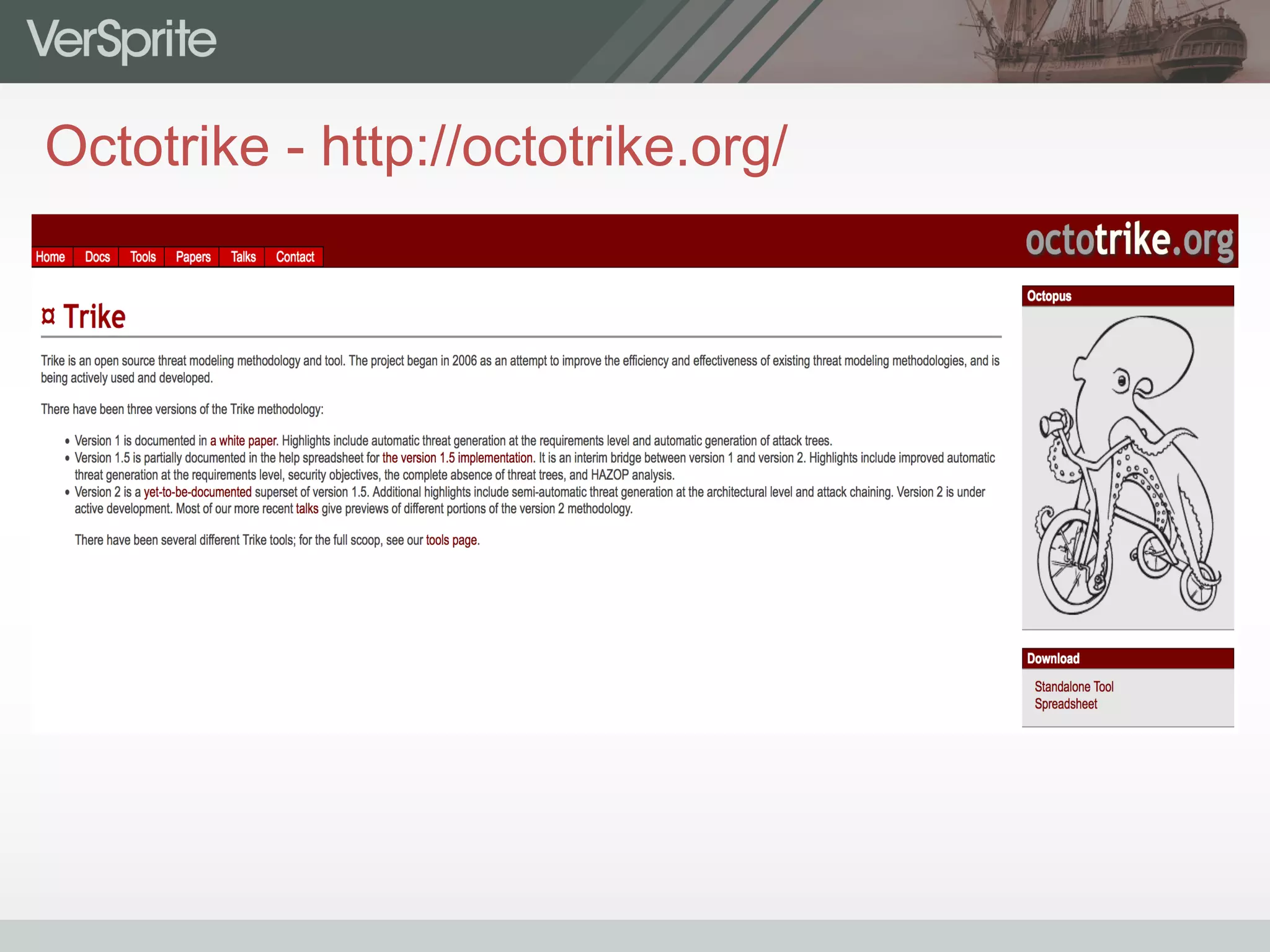Click 'There have been three versions' sentence
This screenshot has height=952, width=1270.
click(182, 410)
